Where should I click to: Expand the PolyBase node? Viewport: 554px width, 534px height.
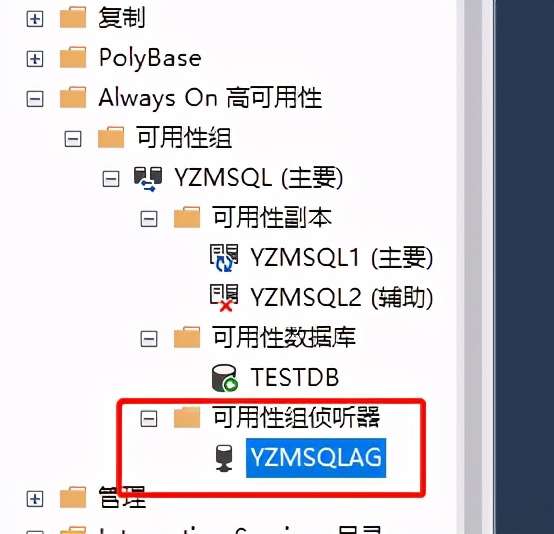click(35, 59)
